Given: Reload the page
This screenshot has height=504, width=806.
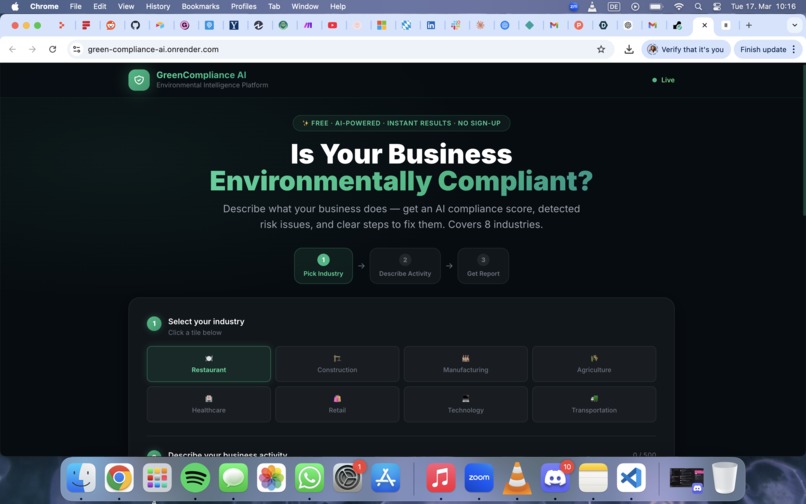Looking at the screenshot, I should [52, 49].
